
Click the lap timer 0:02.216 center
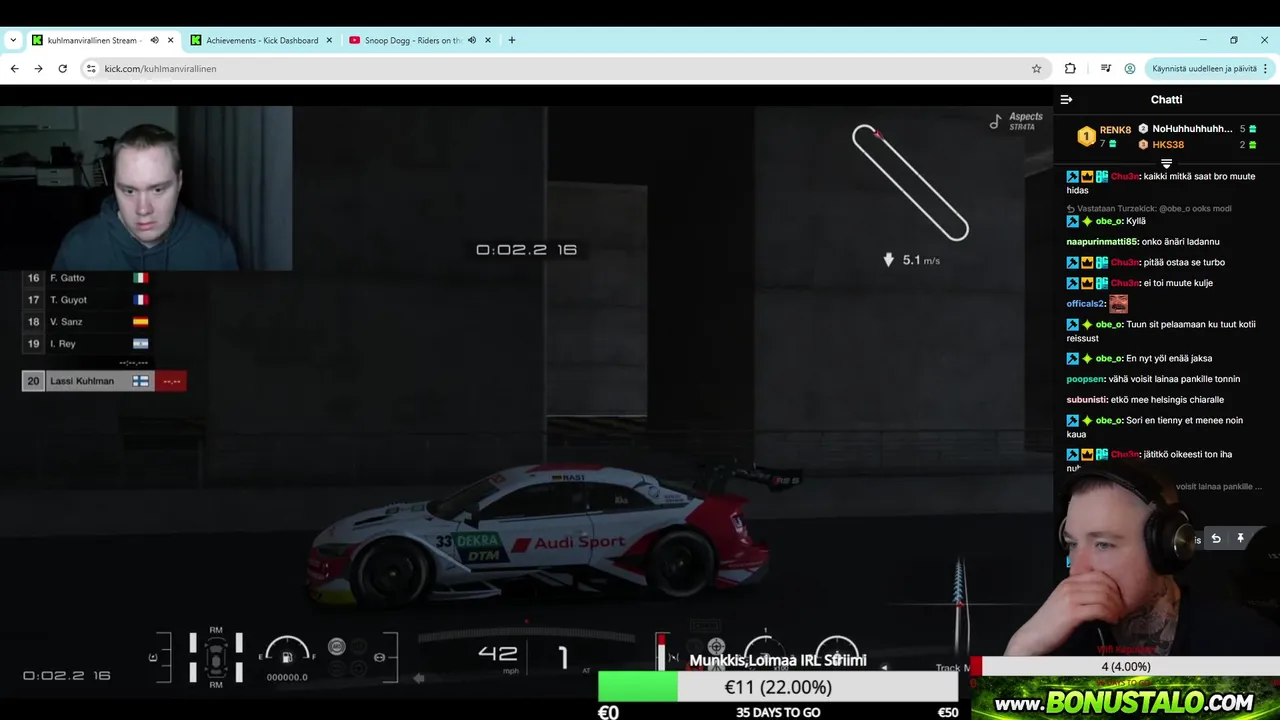(x=526, y=250)
